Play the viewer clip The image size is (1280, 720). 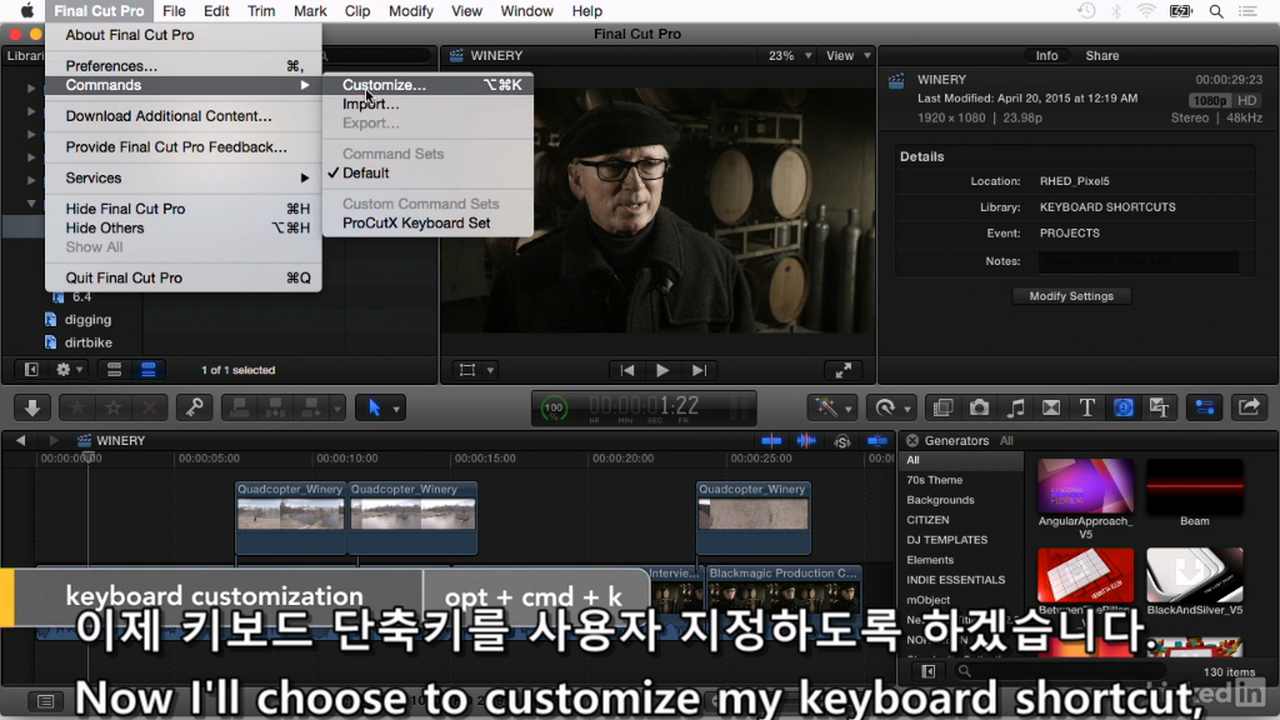662,370
